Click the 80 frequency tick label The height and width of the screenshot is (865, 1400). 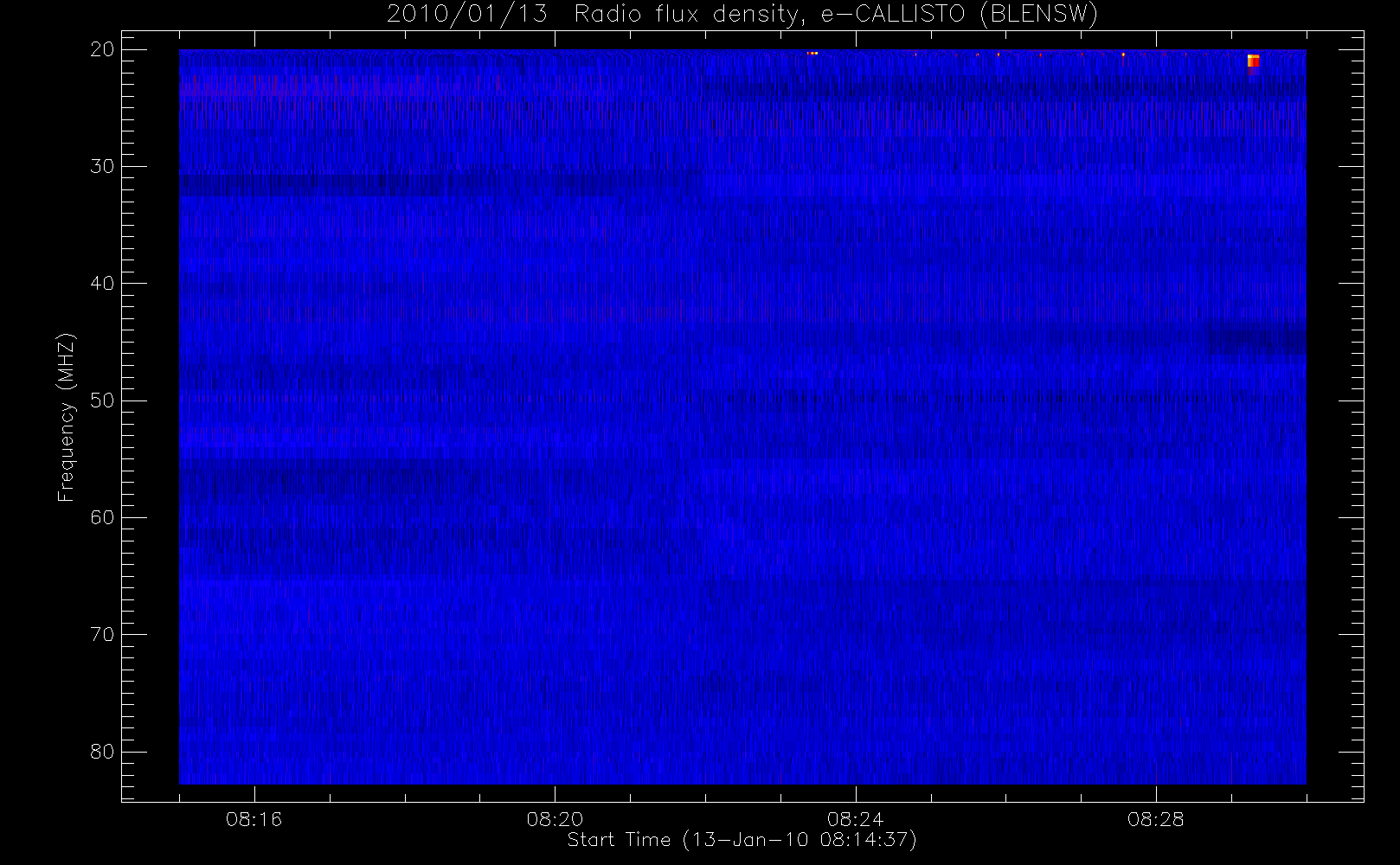(102, 752)
